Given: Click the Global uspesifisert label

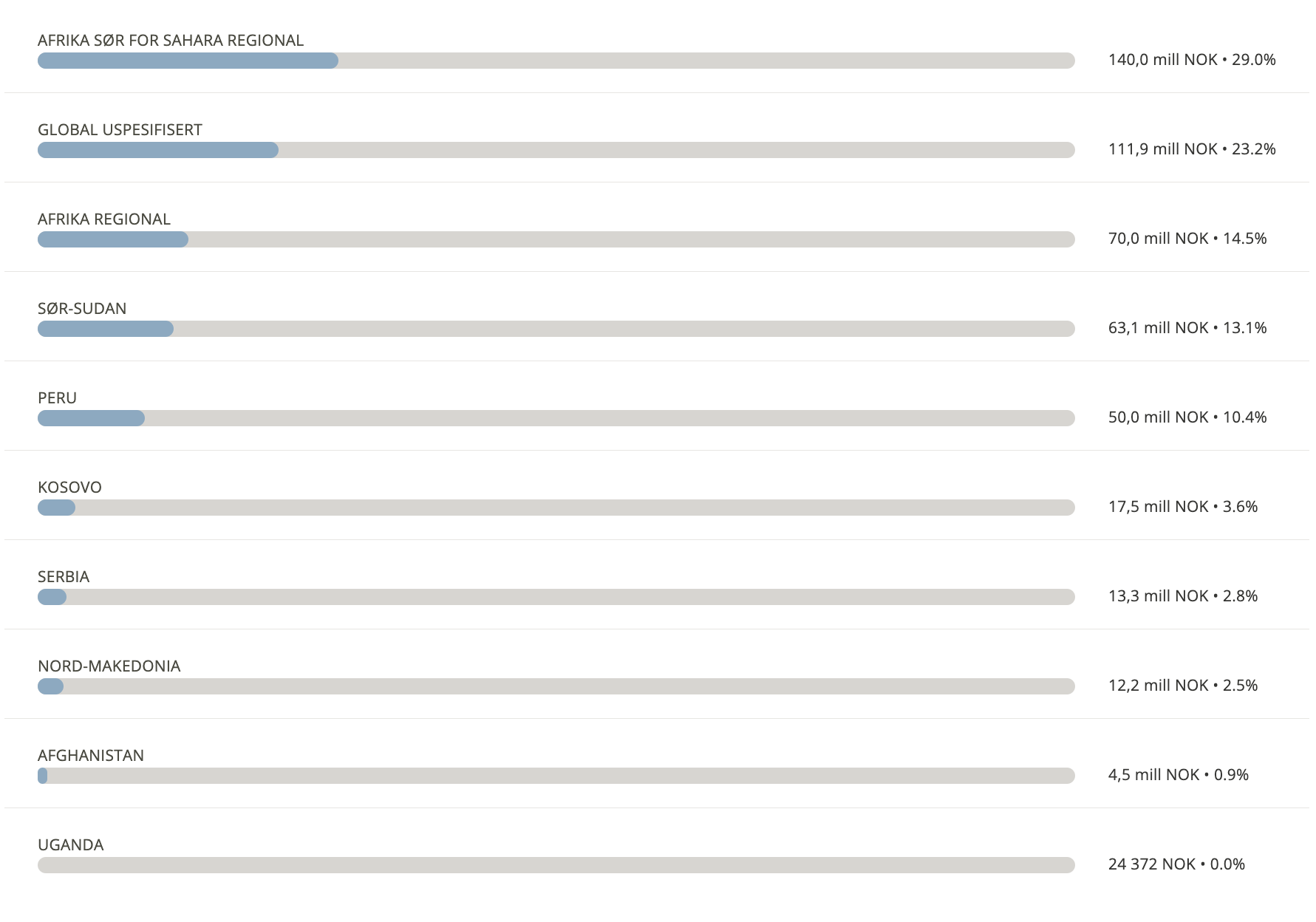Looking at the screenshot, I should (120, 130).
